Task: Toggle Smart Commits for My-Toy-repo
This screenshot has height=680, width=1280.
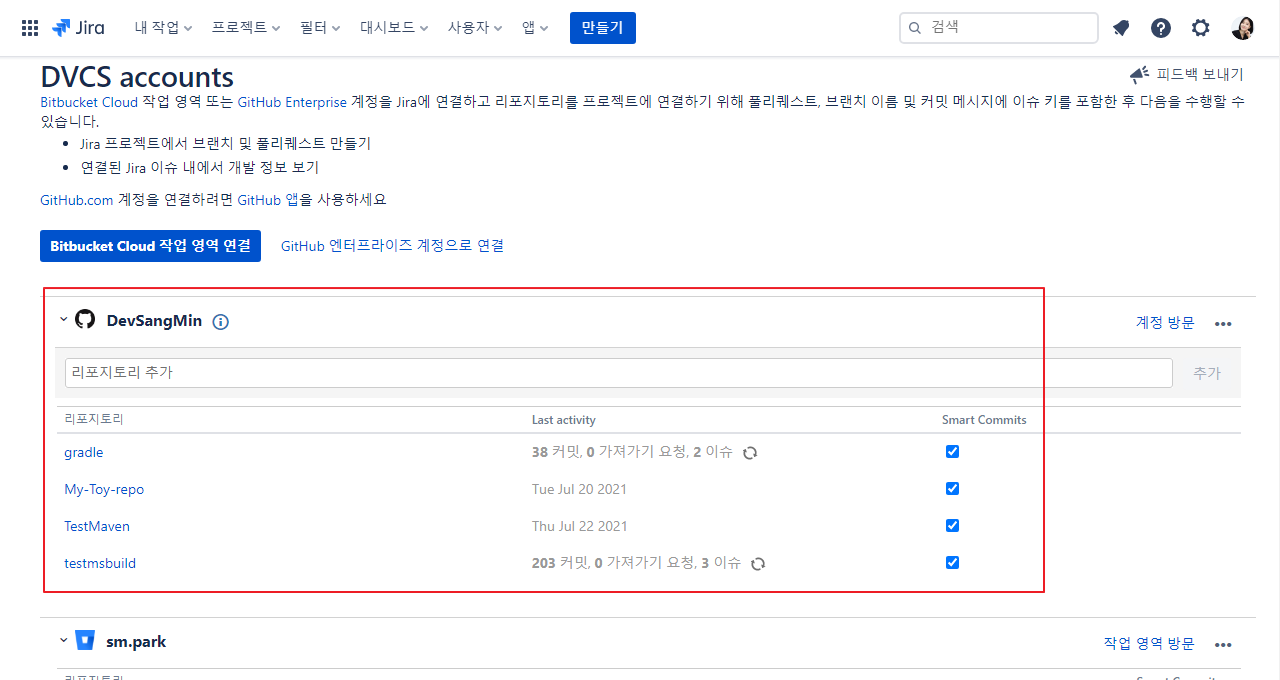Action: click(x=952, y=489)
